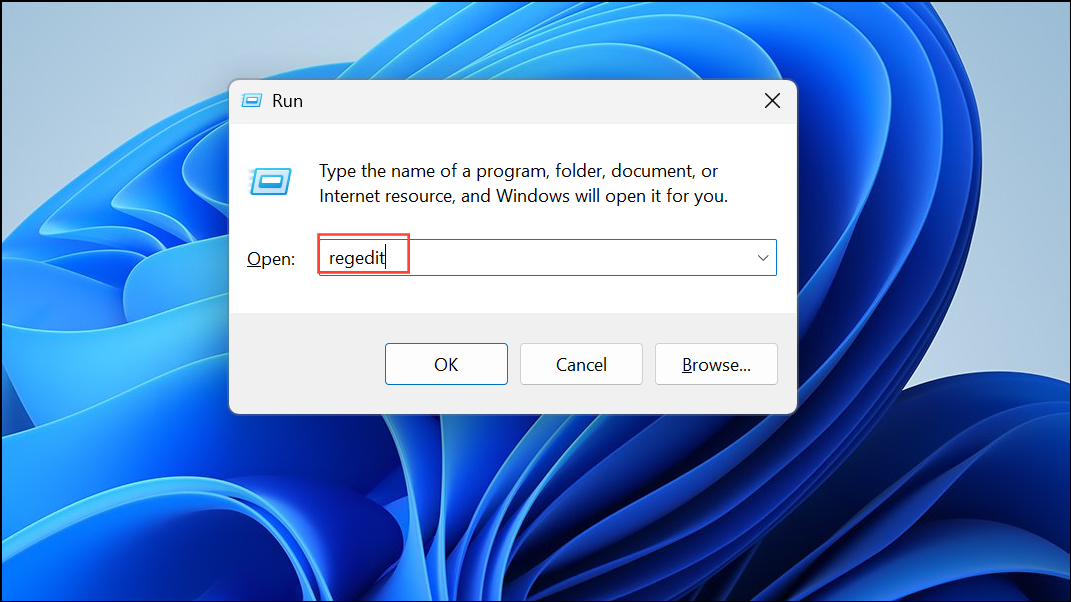Click the Run title bar icon
Viewport: 1071px width, 602px height.
pyautogui.click(x=251, y=101)
